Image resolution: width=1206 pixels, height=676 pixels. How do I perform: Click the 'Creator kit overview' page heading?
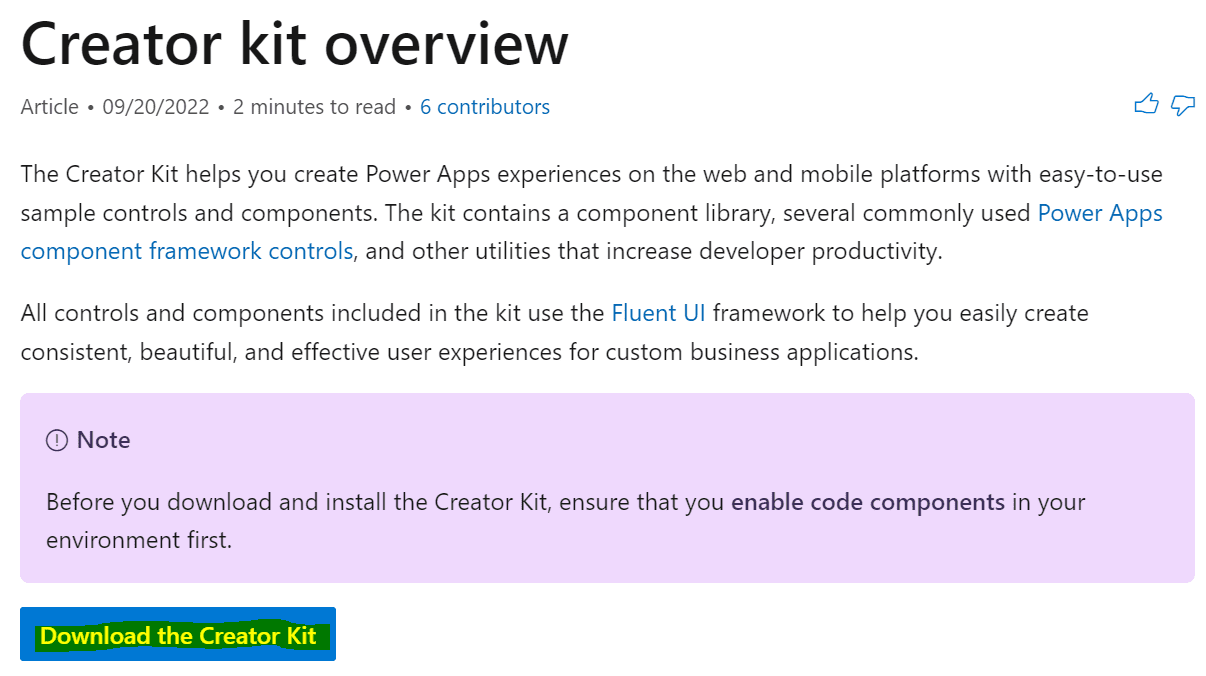pyautogui.click(x=295, y=43)
